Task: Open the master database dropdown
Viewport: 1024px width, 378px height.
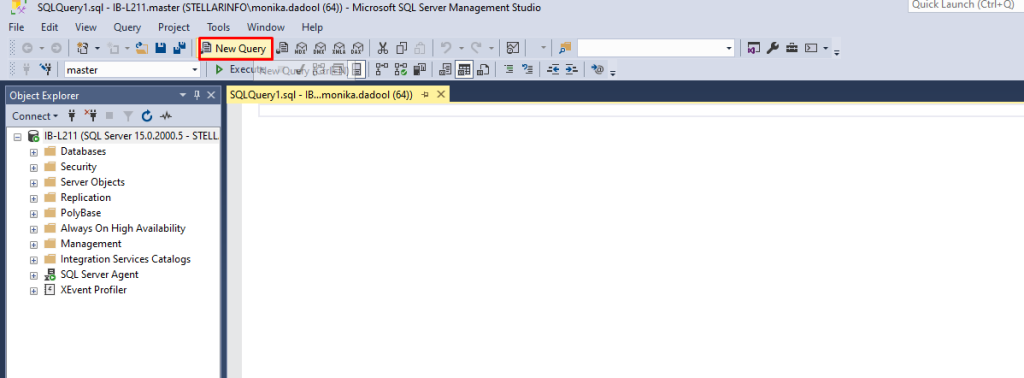Action: (x=195, y=70)
